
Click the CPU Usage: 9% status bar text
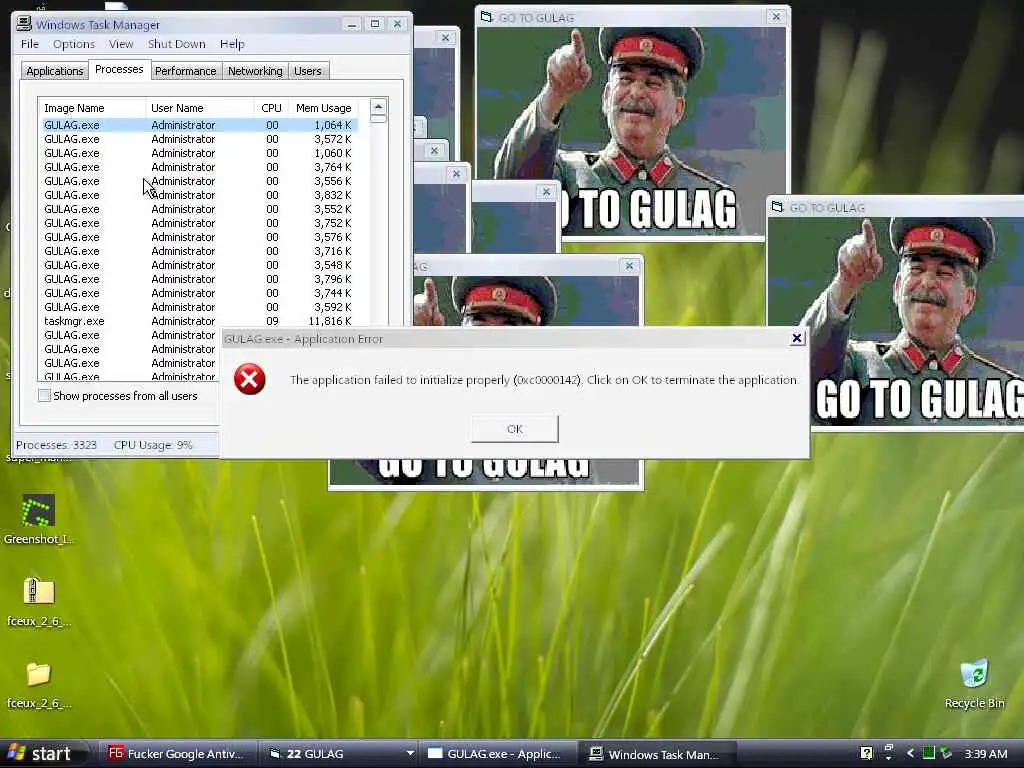[x=153, y=445]
